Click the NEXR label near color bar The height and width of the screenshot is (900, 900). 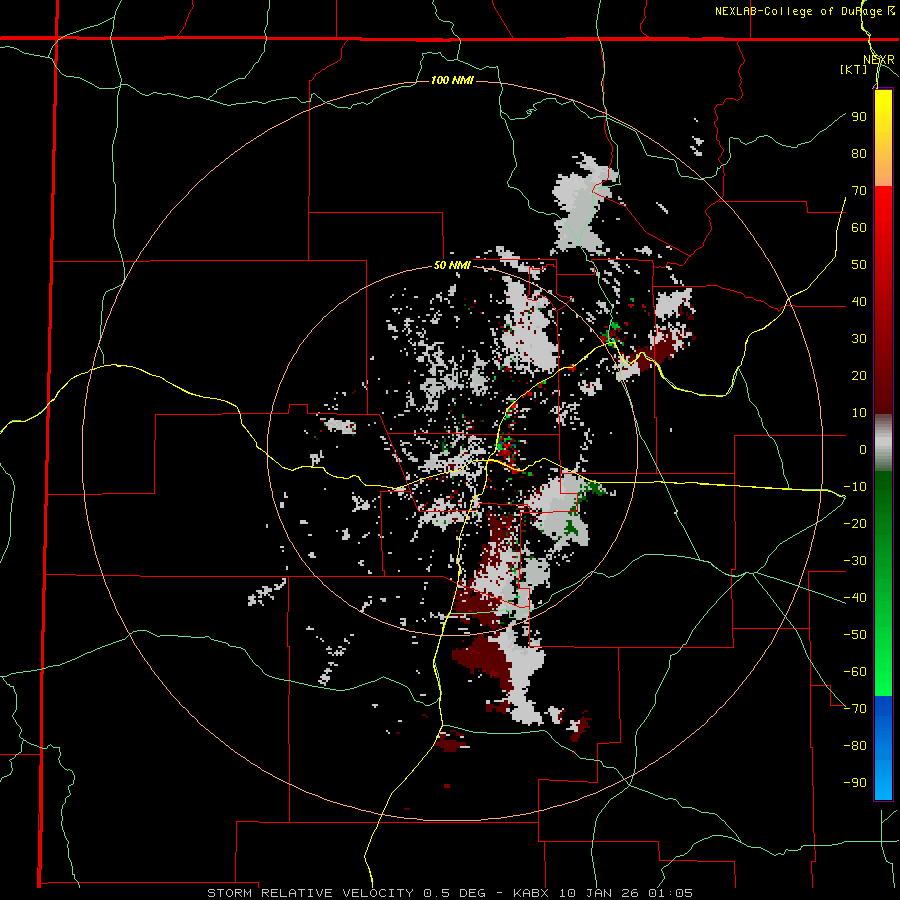[x=878, y=60]
